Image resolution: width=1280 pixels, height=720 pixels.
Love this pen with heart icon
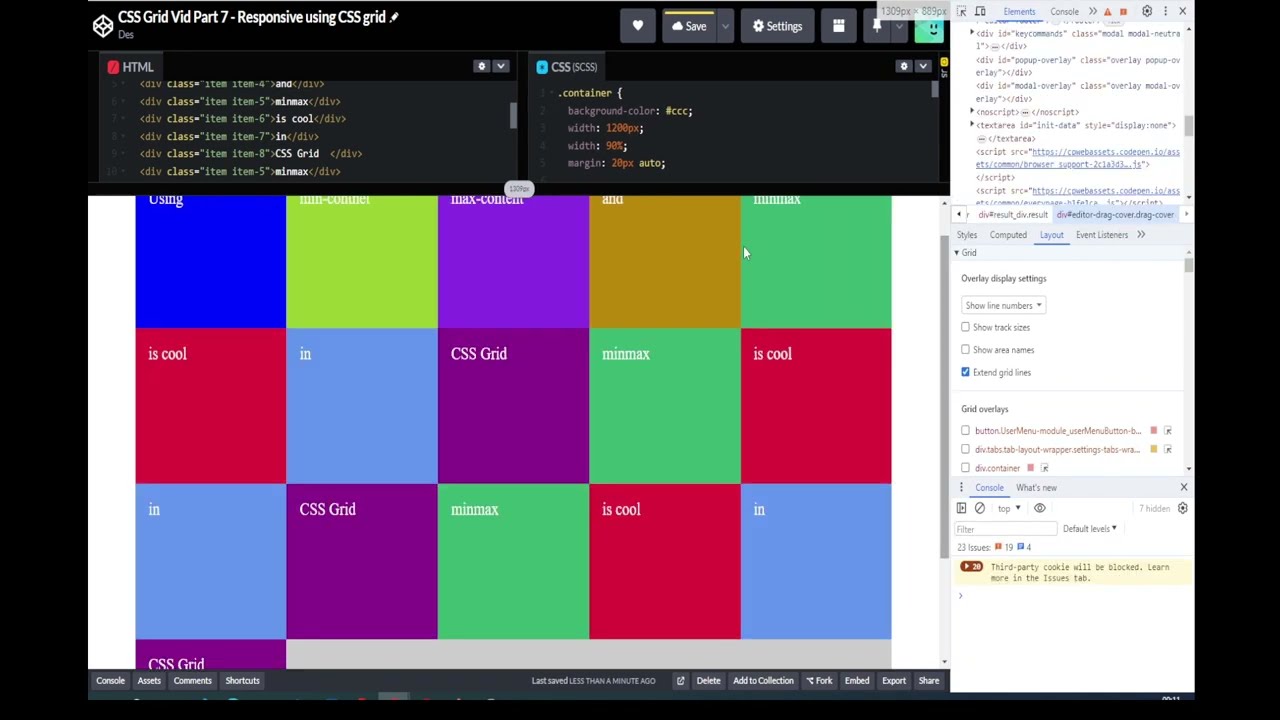click(638, 26)
